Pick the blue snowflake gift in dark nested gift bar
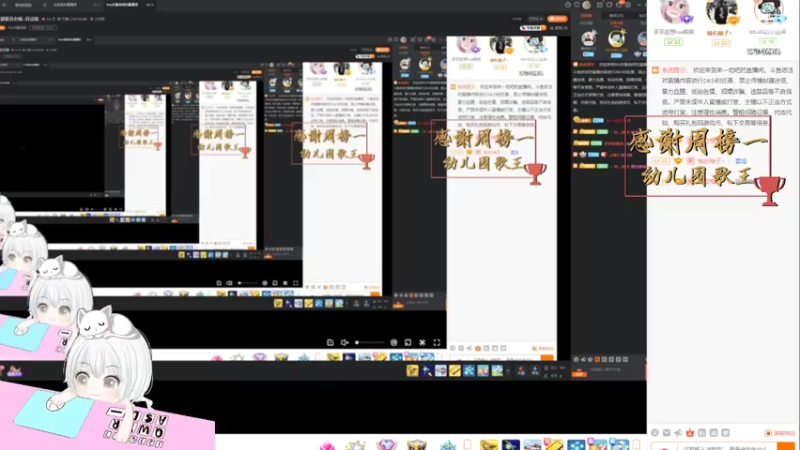 [x=469, y=370]
